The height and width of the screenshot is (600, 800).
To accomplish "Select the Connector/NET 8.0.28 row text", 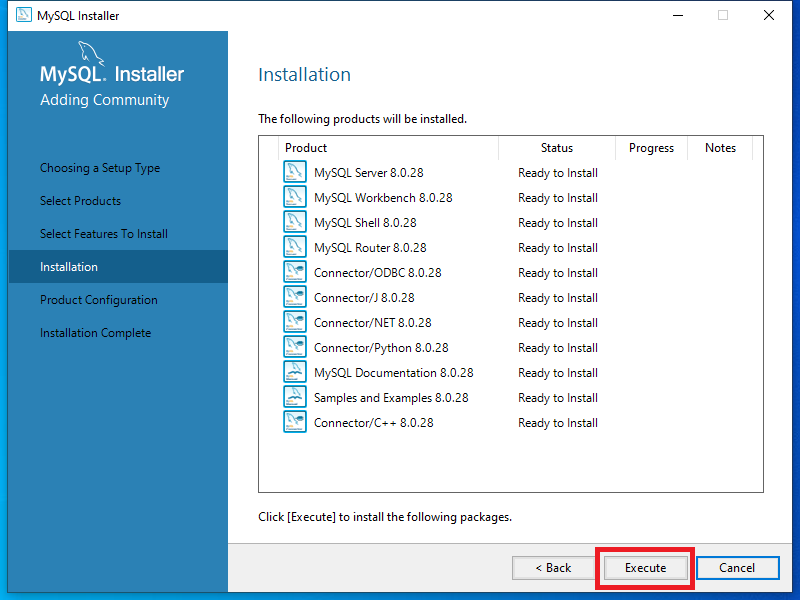I will 373,322.
